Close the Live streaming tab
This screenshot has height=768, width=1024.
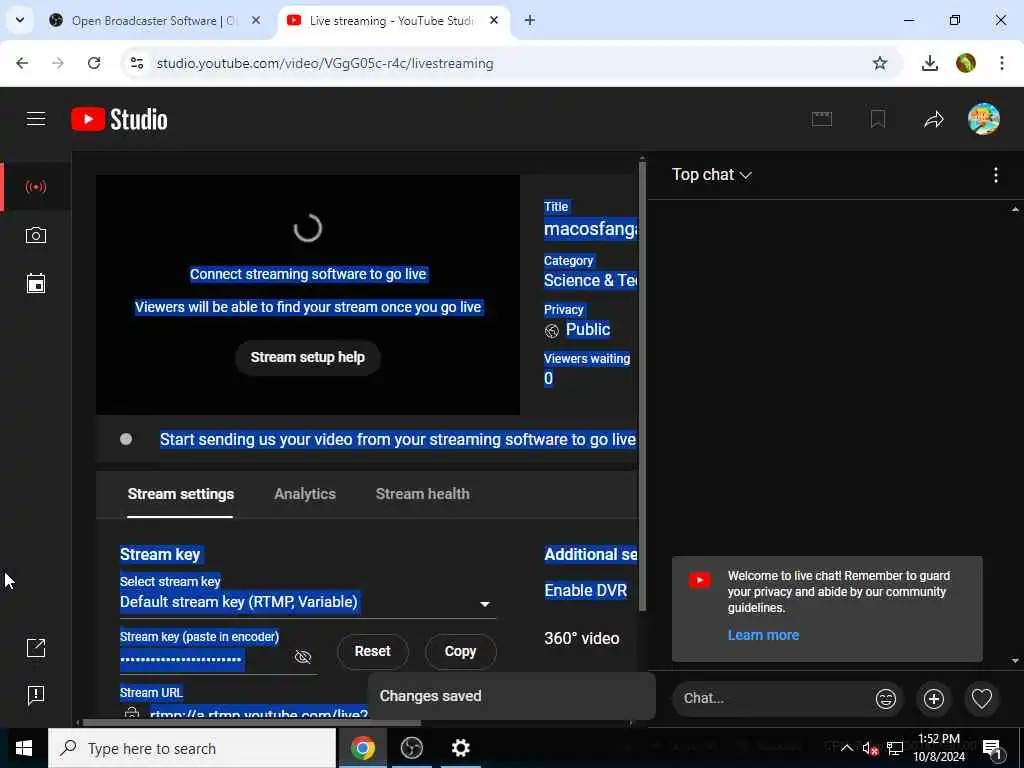point(494,20)
